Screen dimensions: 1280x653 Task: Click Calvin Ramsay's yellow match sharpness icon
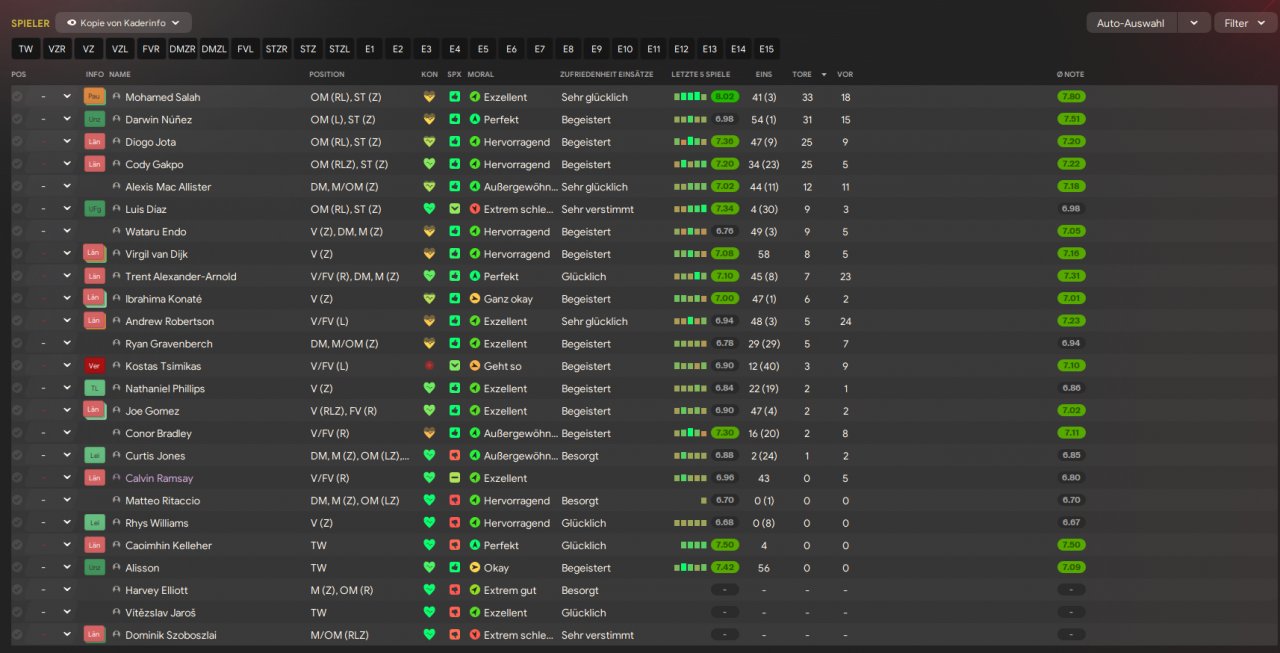pyautogui.click(x=455, y=478)
